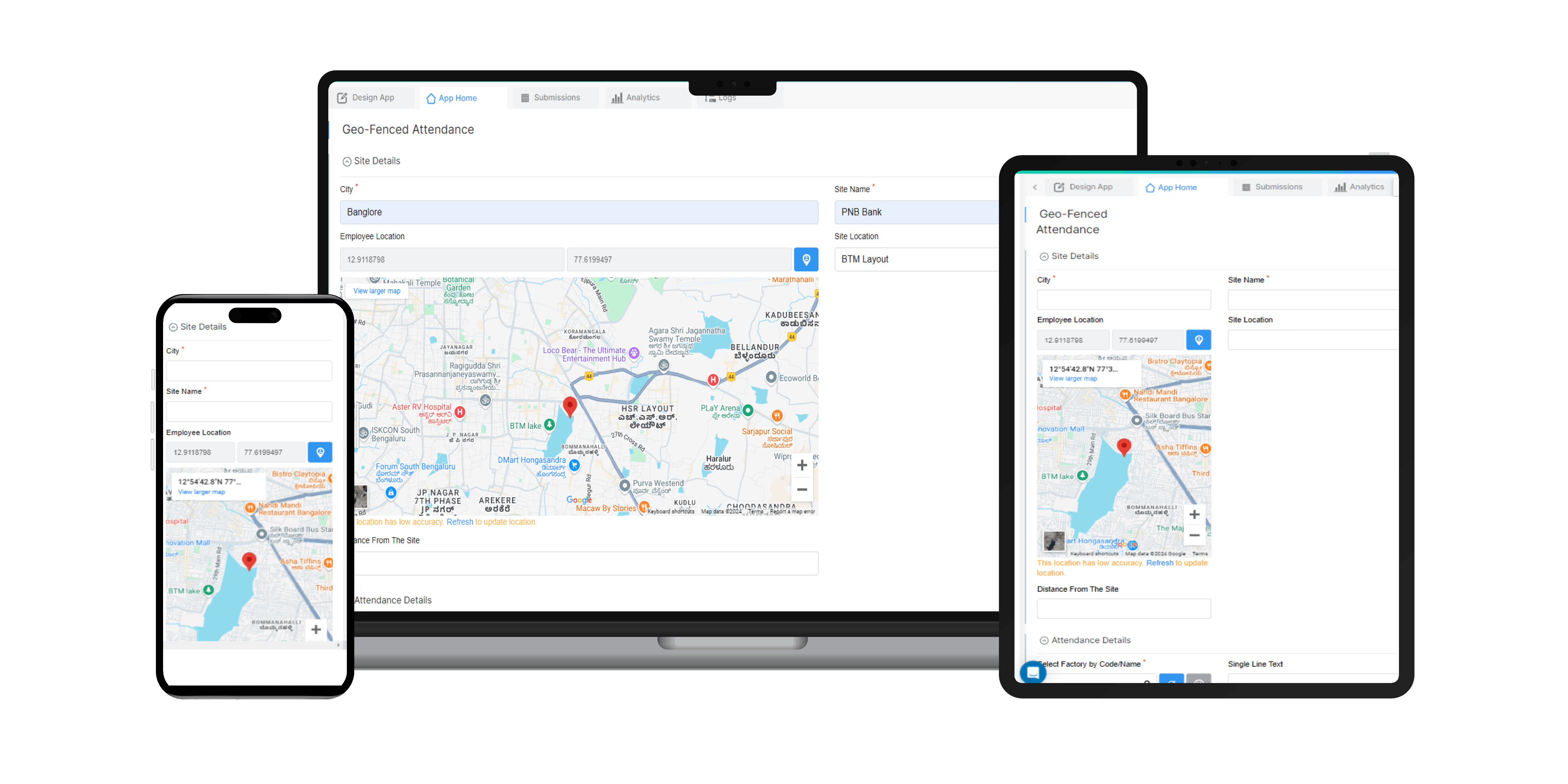
Task: Tap the location pin button on the tablet form
Action: pos(1199,340)
